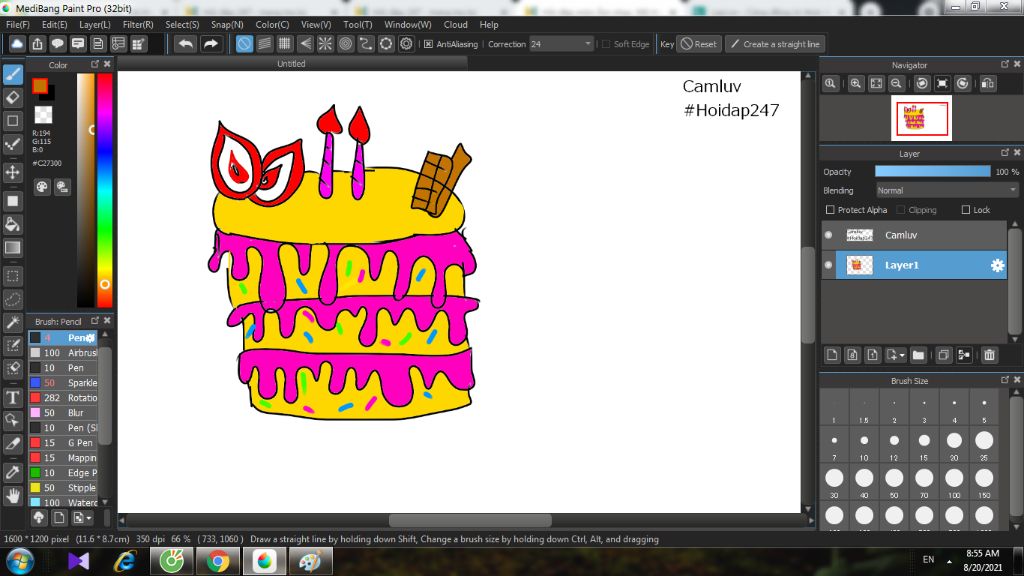Click the Windows Start button

click(20, 561)
